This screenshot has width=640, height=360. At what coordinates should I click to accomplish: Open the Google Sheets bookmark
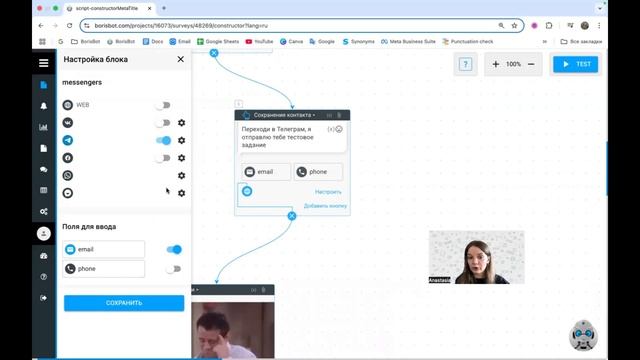(x=218, y=42)
